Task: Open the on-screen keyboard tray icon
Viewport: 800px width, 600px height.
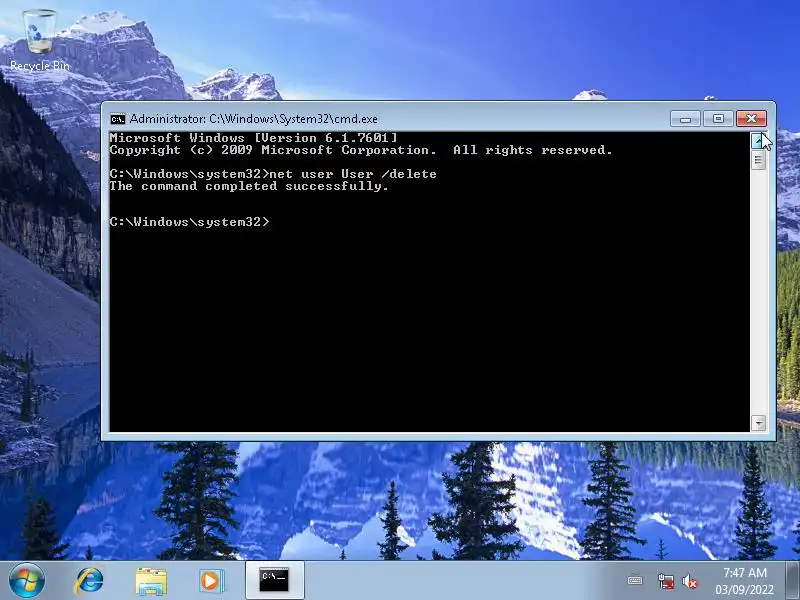Action: tap(635, 581)
